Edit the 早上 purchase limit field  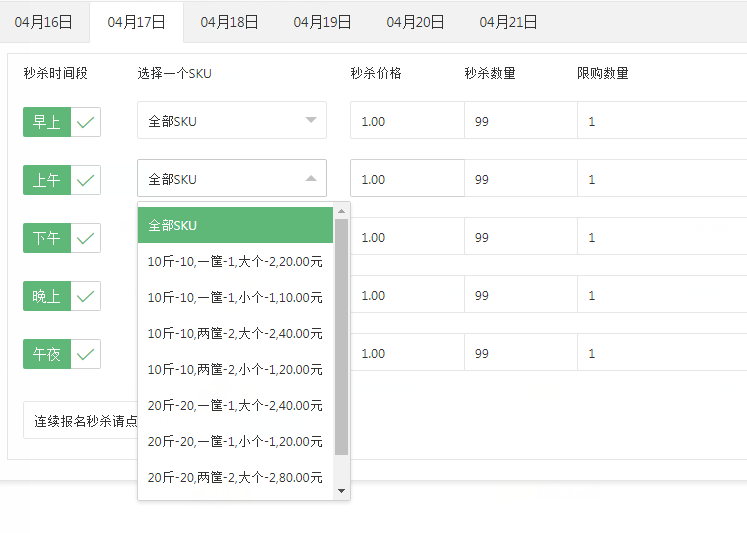click(x=662, y=120)
